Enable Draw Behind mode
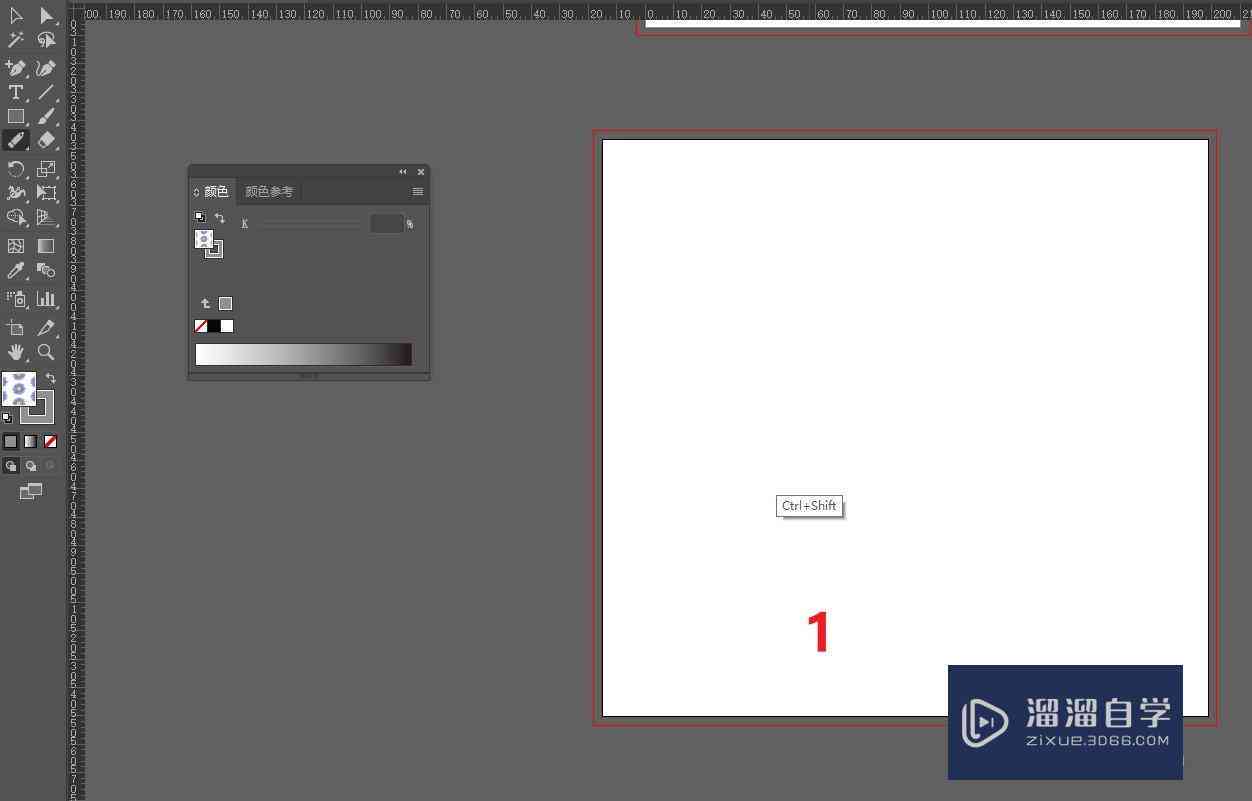The width and height of the screenshot is (1252, 801). (x=31, y=466)
